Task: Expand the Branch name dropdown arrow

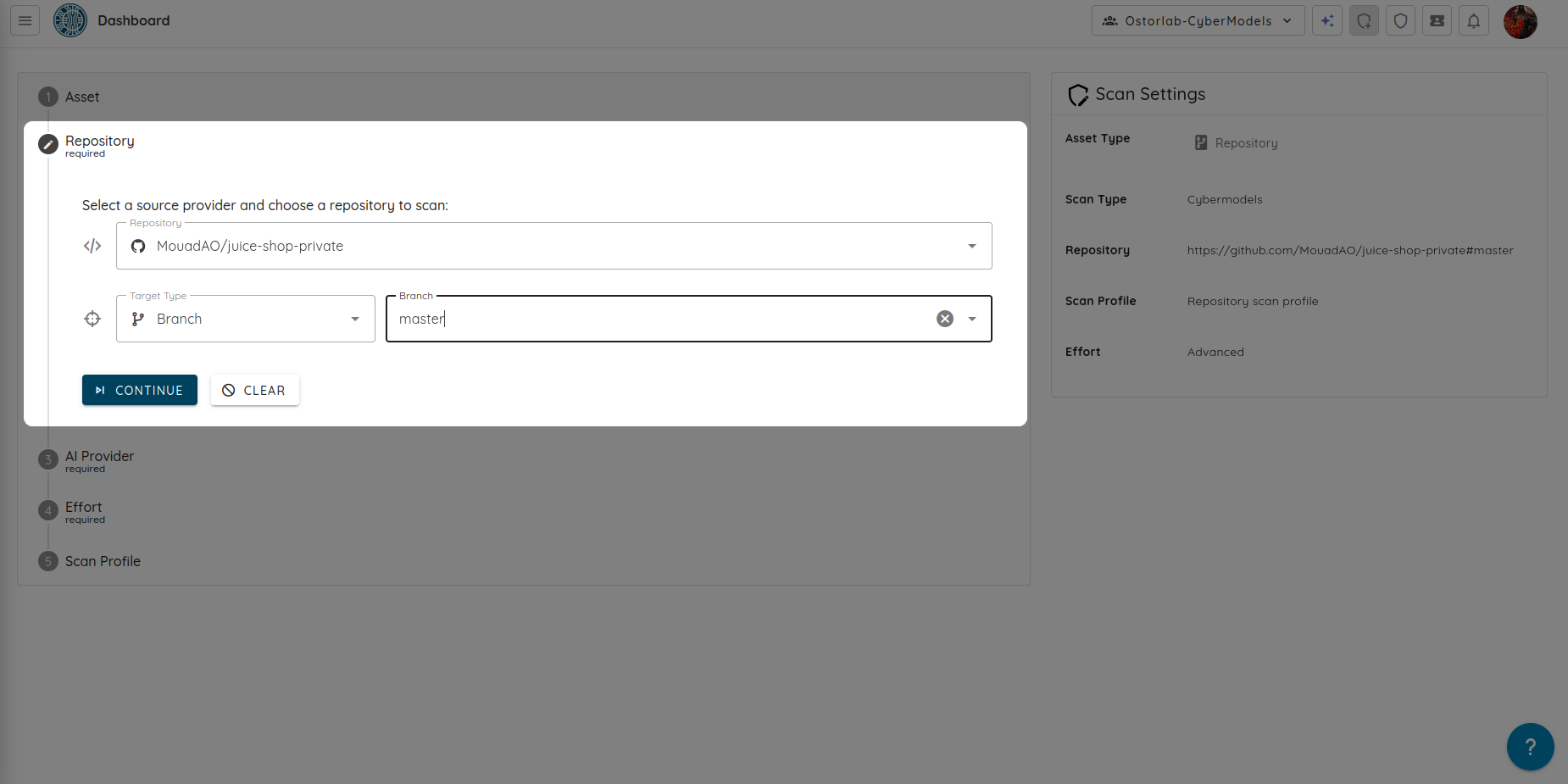Action: click(x=972, y=319)
